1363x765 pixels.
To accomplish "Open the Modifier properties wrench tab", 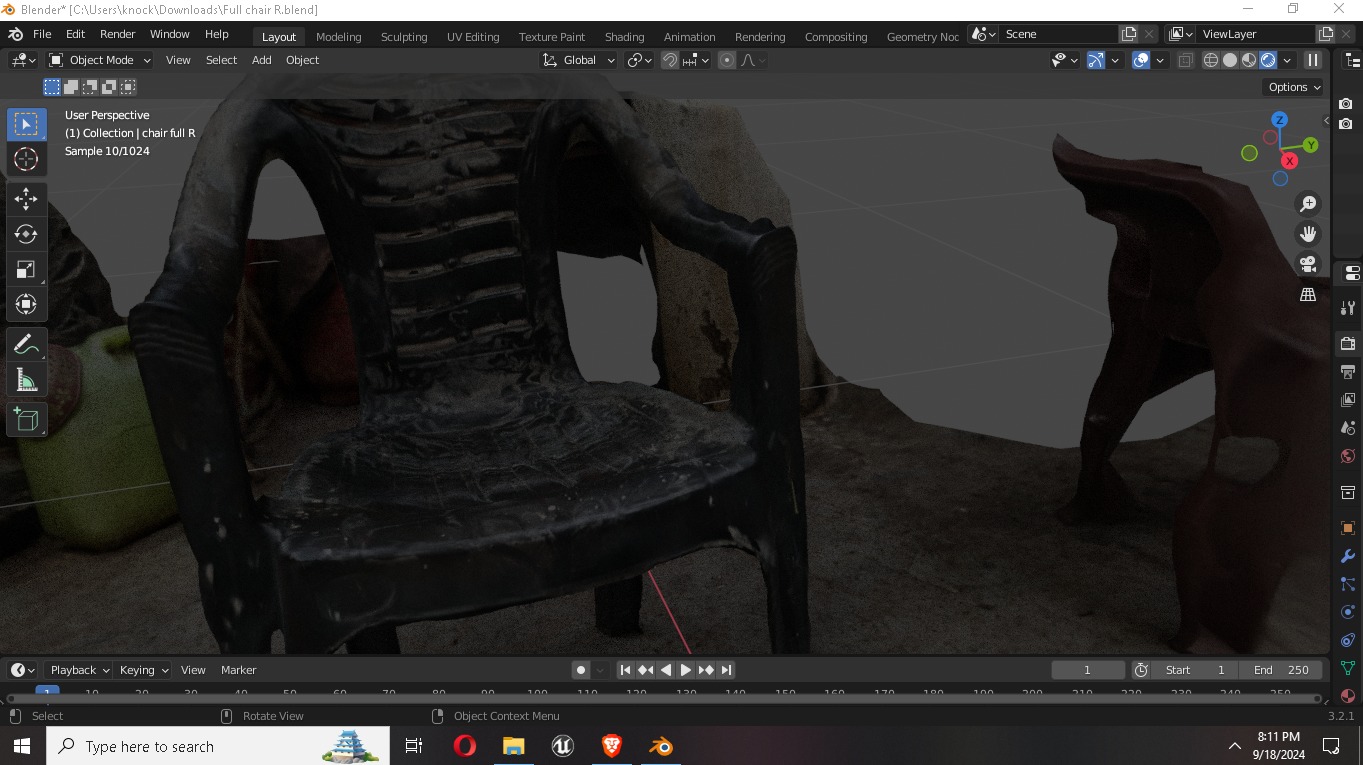I will tap(1348, 556).
